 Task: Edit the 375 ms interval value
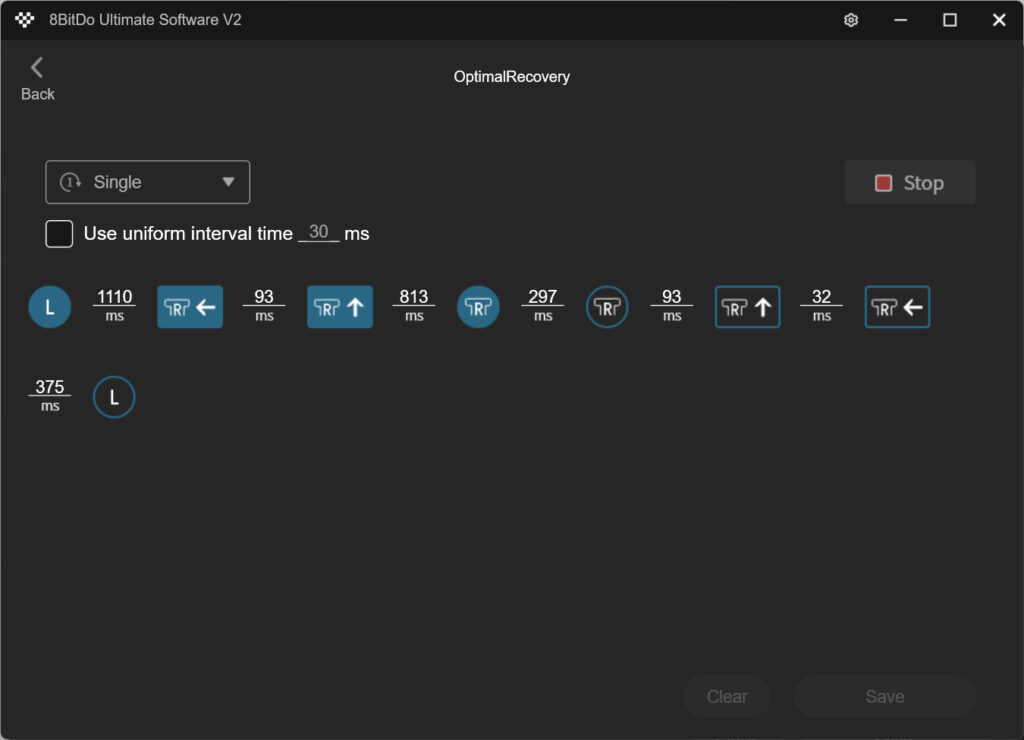coord(50,388)
